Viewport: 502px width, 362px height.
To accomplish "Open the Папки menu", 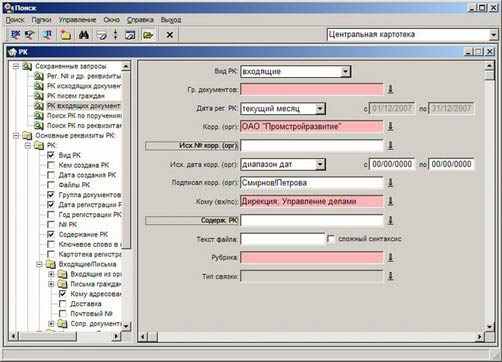I will tap(41, 20).
